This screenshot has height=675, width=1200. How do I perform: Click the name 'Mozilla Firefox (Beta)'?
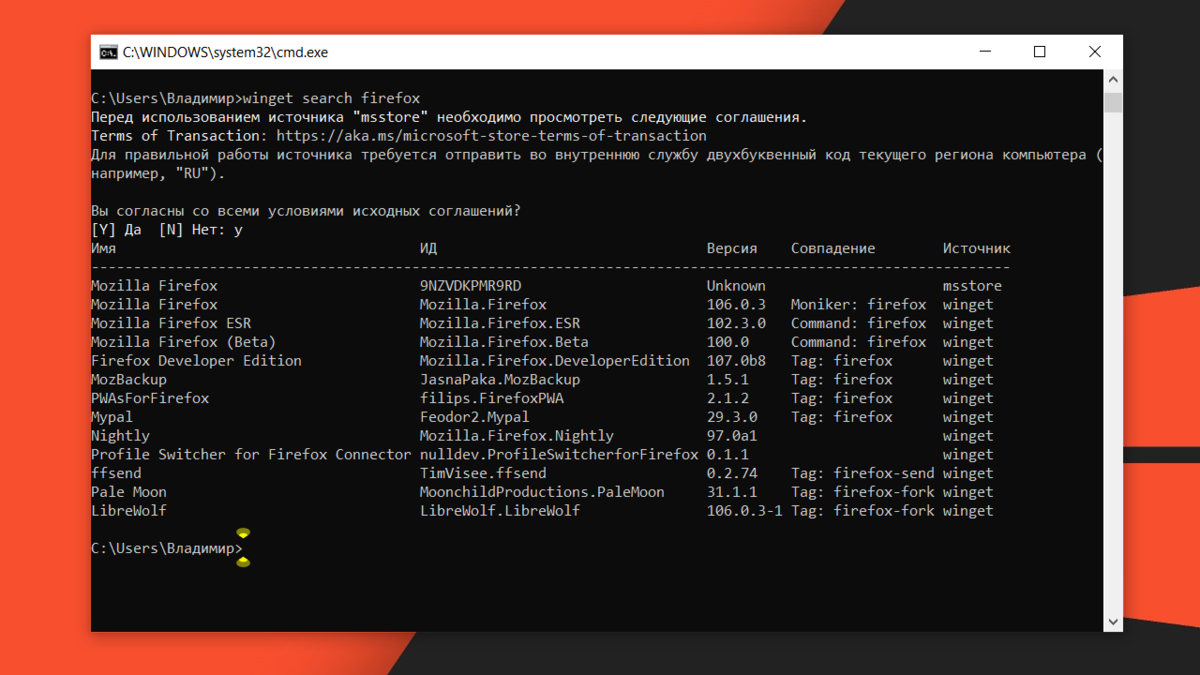[x=183, y=342]
